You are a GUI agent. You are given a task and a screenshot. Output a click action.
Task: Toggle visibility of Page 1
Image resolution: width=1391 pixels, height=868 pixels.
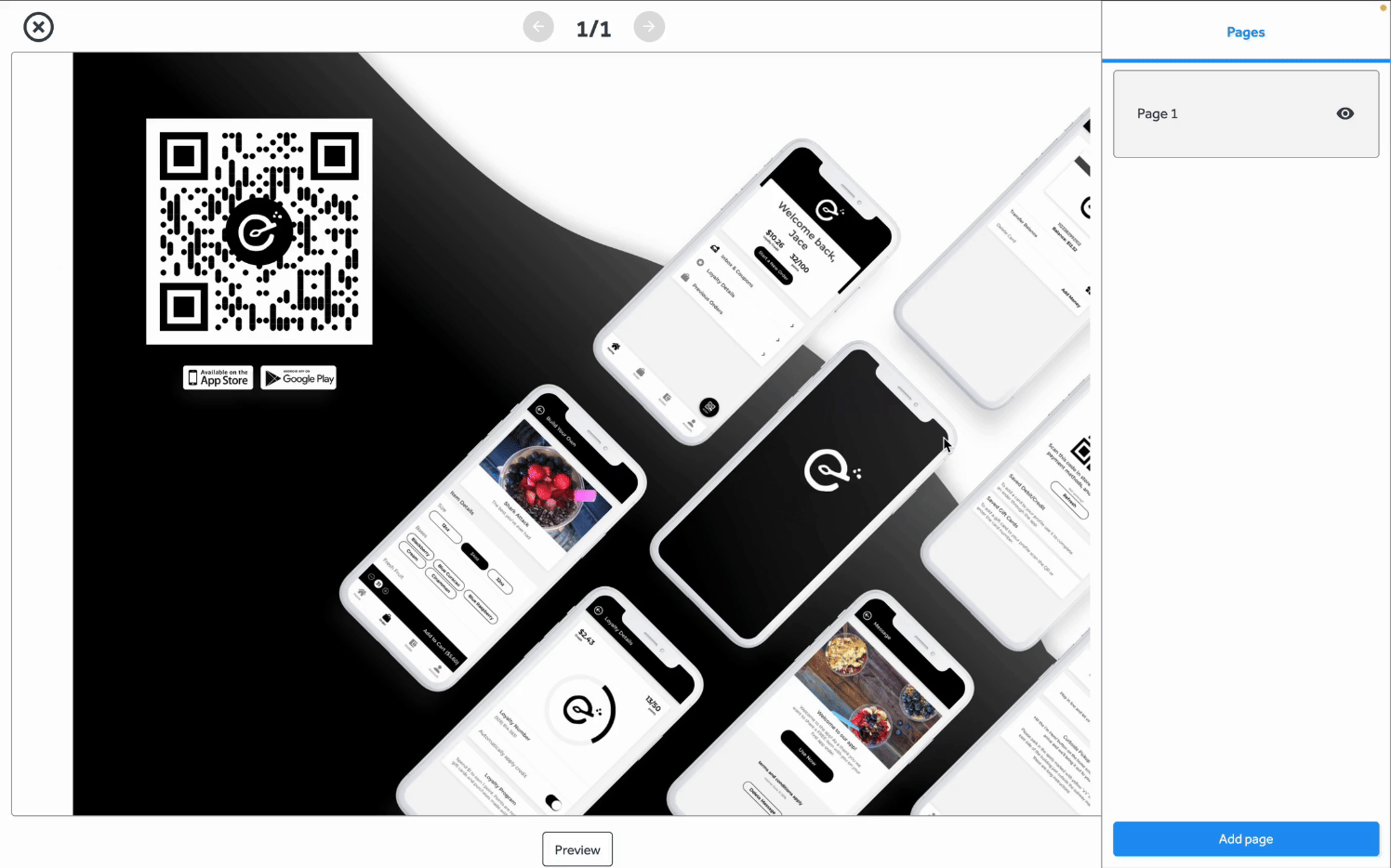(1345, 113)
